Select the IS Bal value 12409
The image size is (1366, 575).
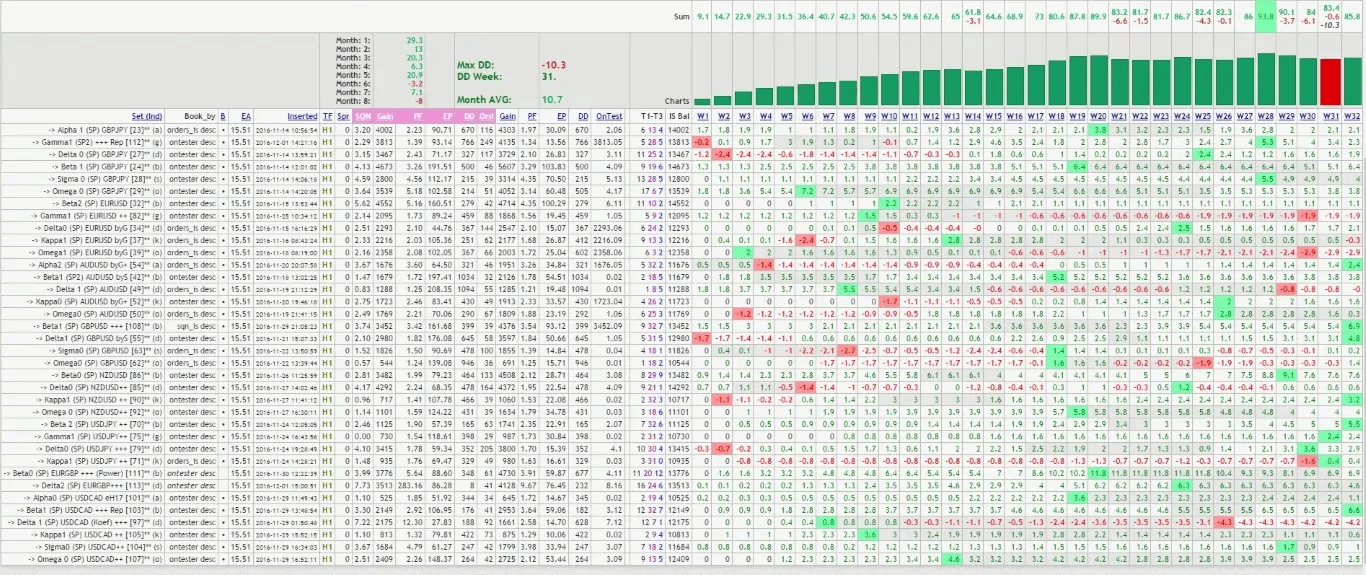pos(679,558)
